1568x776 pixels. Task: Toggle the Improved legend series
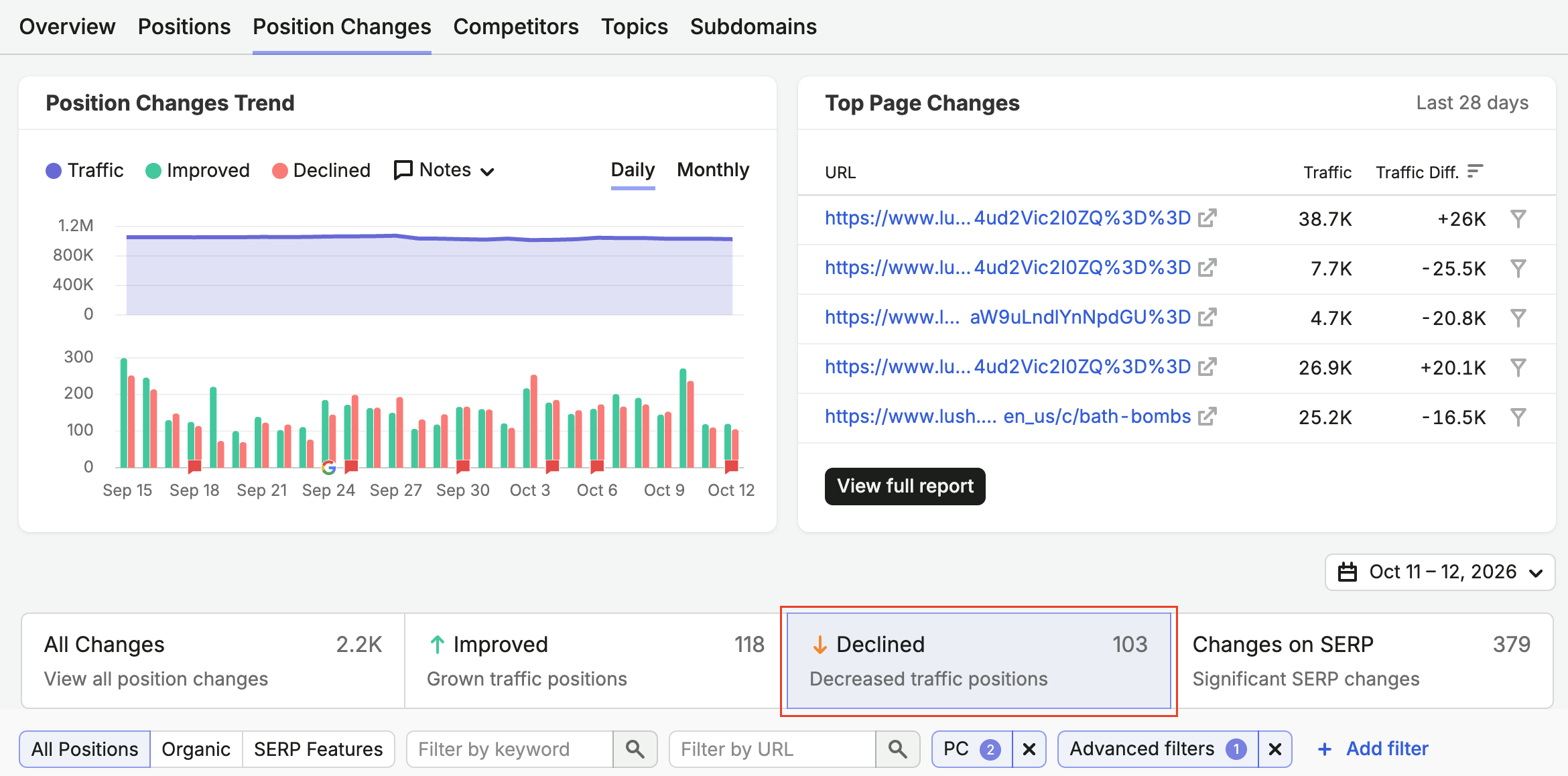point(198,171)
